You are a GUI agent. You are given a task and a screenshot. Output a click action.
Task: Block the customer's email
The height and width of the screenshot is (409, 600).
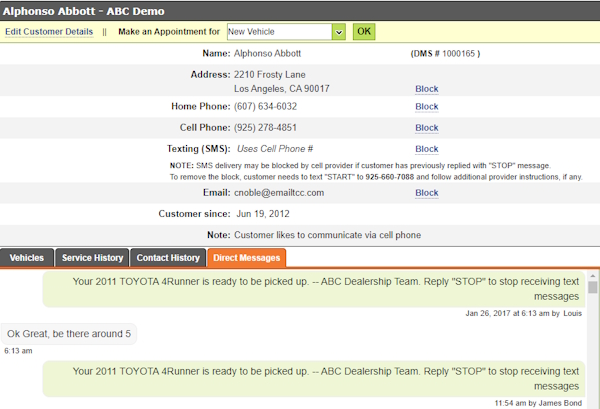point(427,193)
